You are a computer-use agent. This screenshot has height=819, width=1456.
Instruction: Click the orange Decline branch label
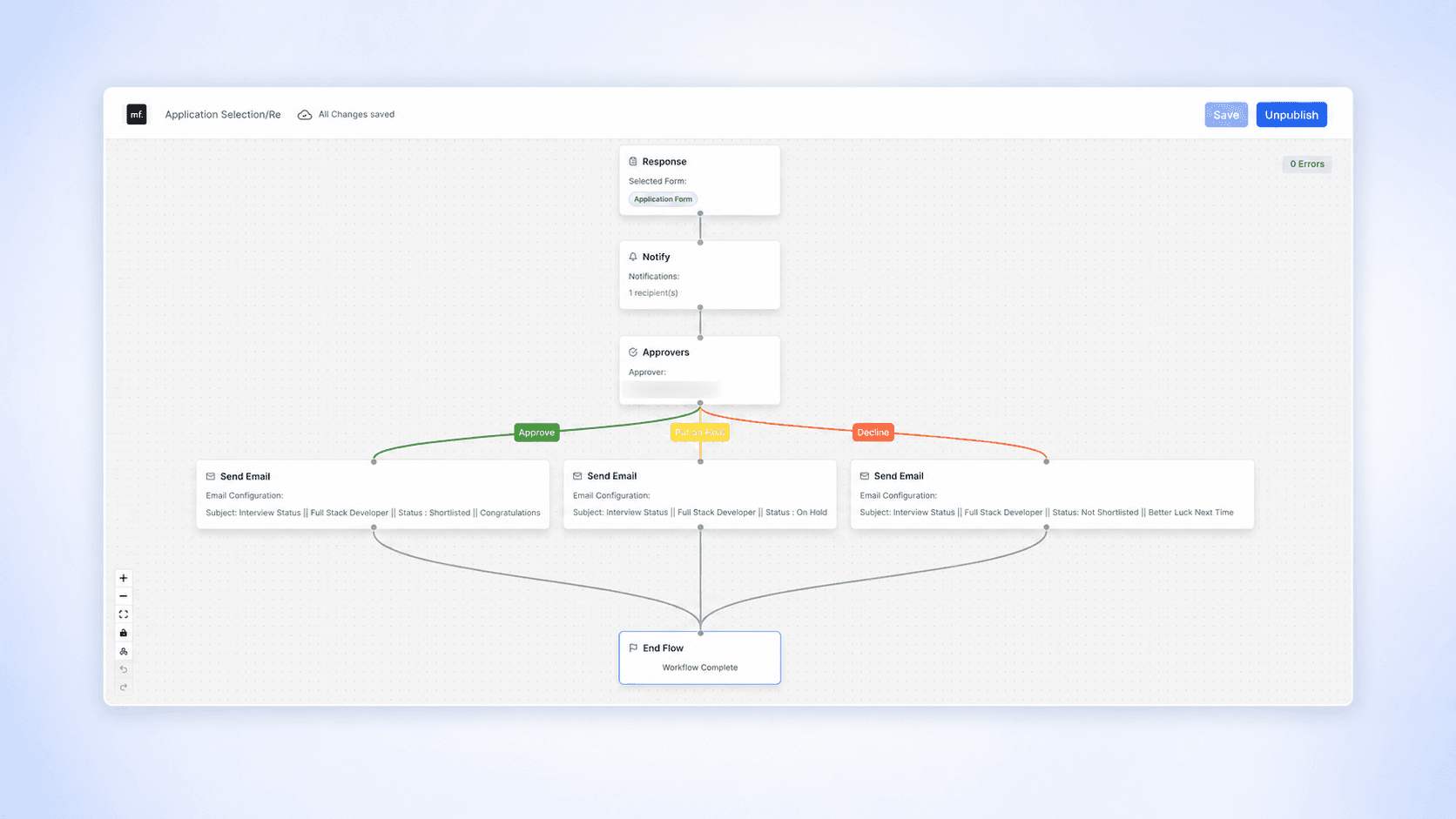[873, 433]
